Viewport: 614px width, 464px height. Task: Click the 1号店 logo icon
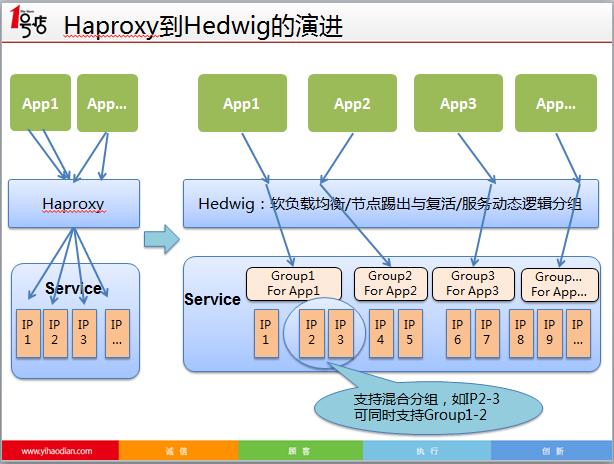28,22
